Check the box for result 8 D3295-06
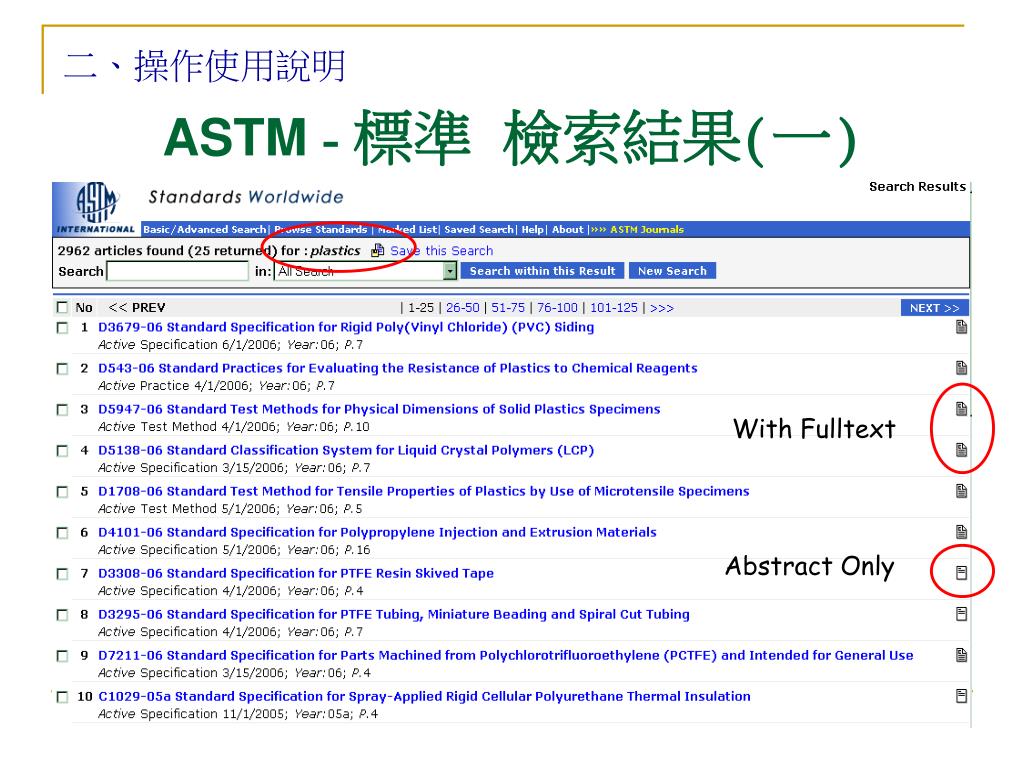This screenshot has width=1024, height=768. pos(62,615)
